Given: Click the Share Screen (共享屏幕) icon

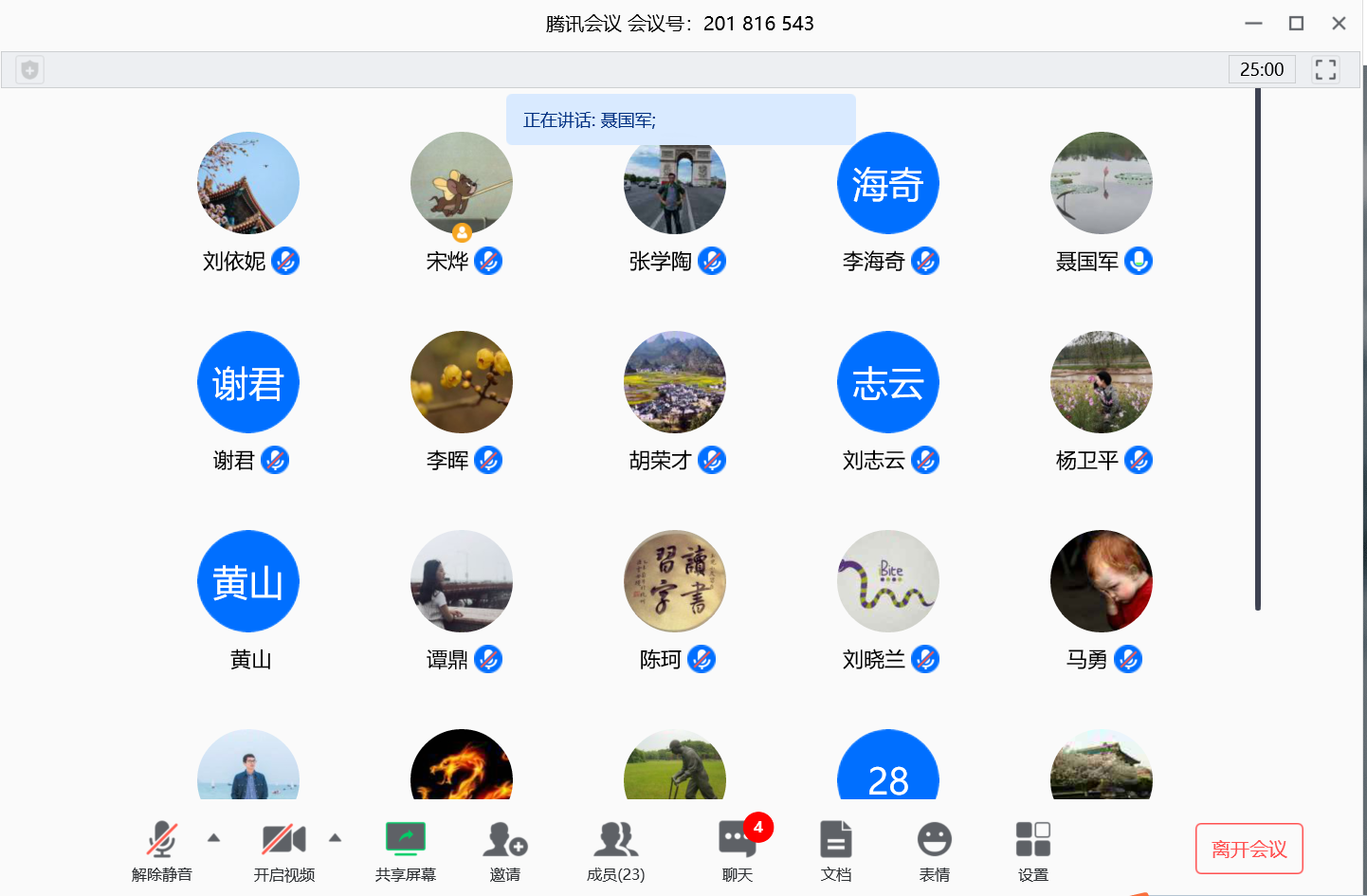Looking at the screenshot, I should coord(405,841).
